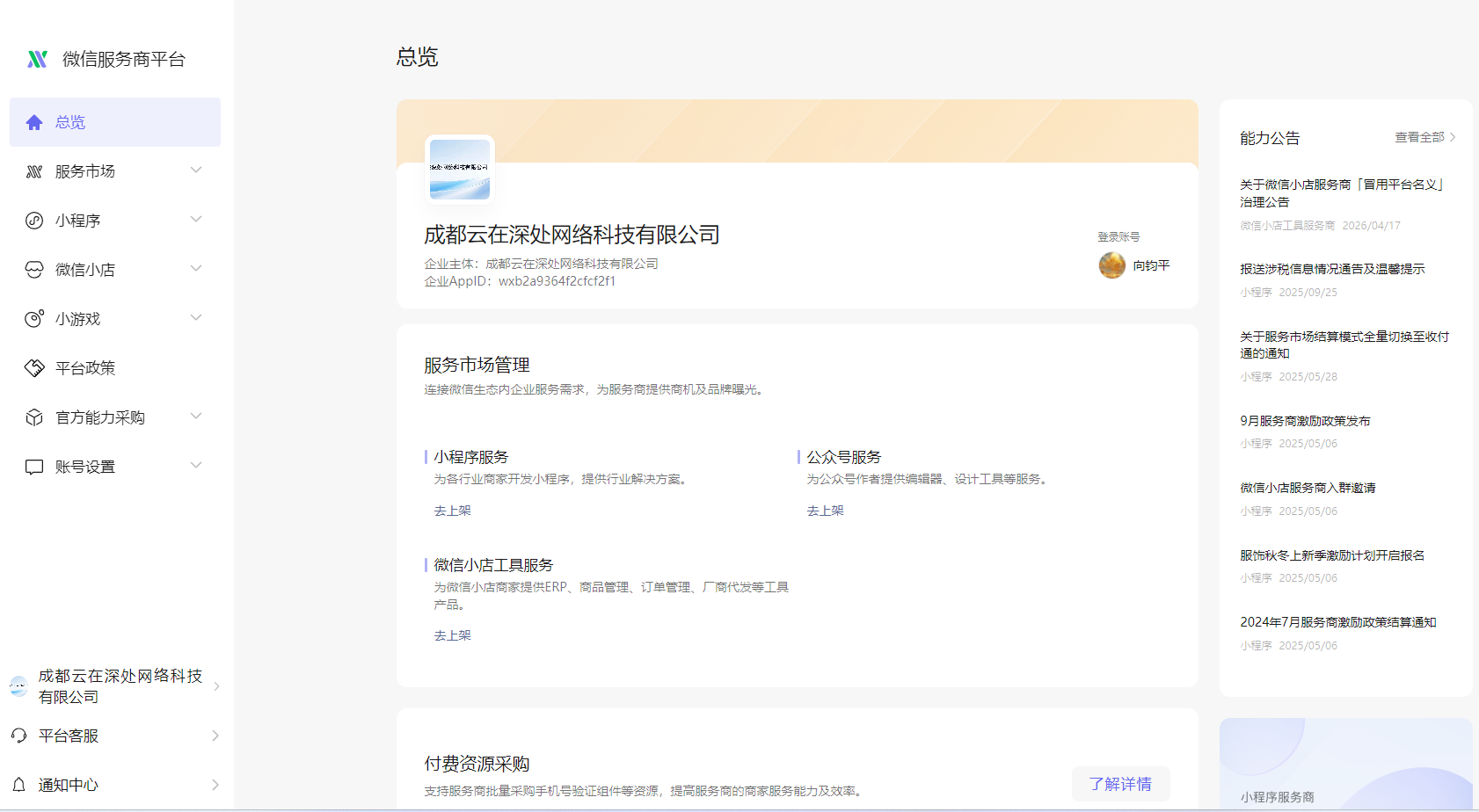Open announcement 关于服务市场结算模式全量切换至收付通的通知

tap(1344, 344)
